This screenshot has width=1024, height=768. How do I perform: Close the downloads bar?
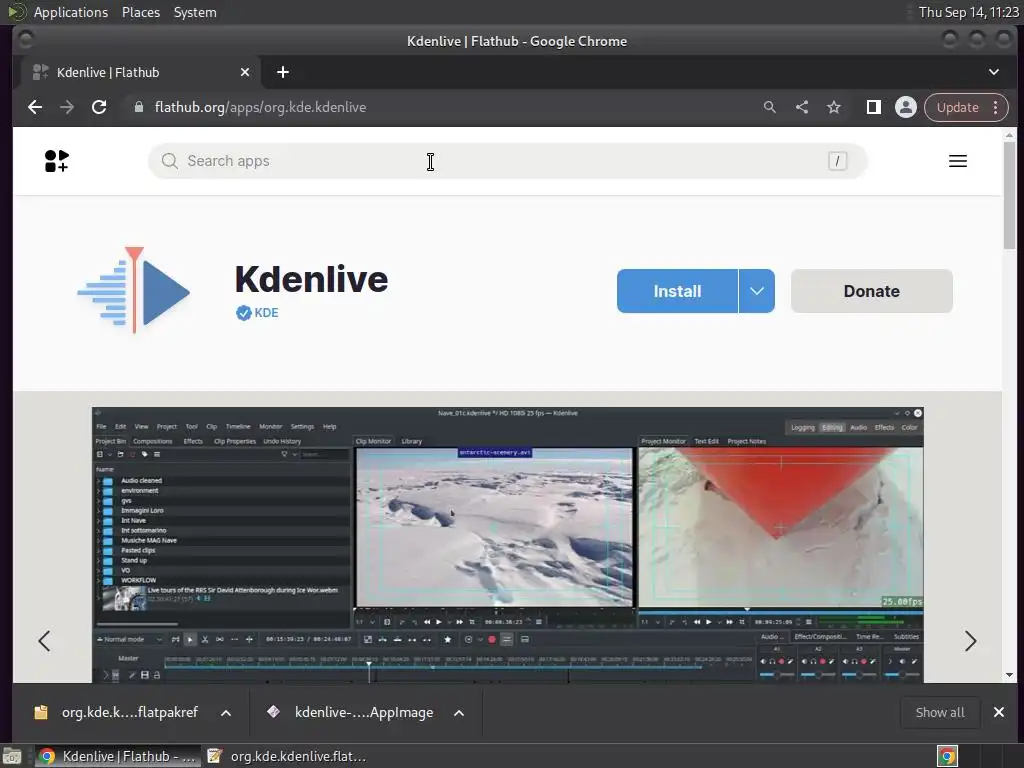pos(999,712)
